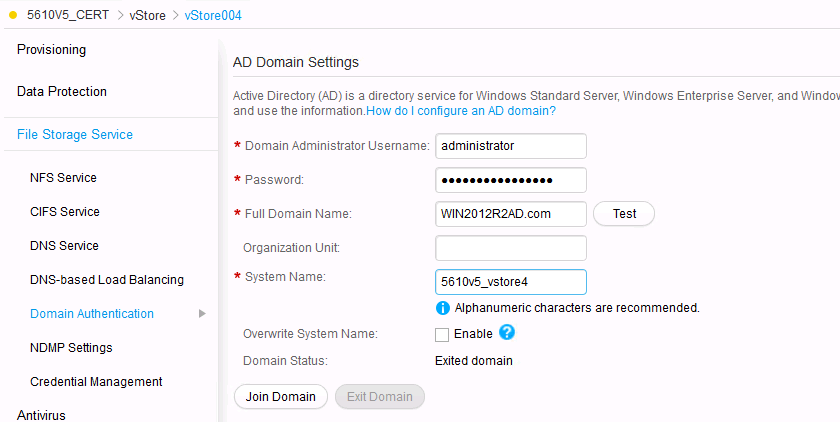Click the alphanumeric info icon
840x422 pixels.
[x=443, y=307]
